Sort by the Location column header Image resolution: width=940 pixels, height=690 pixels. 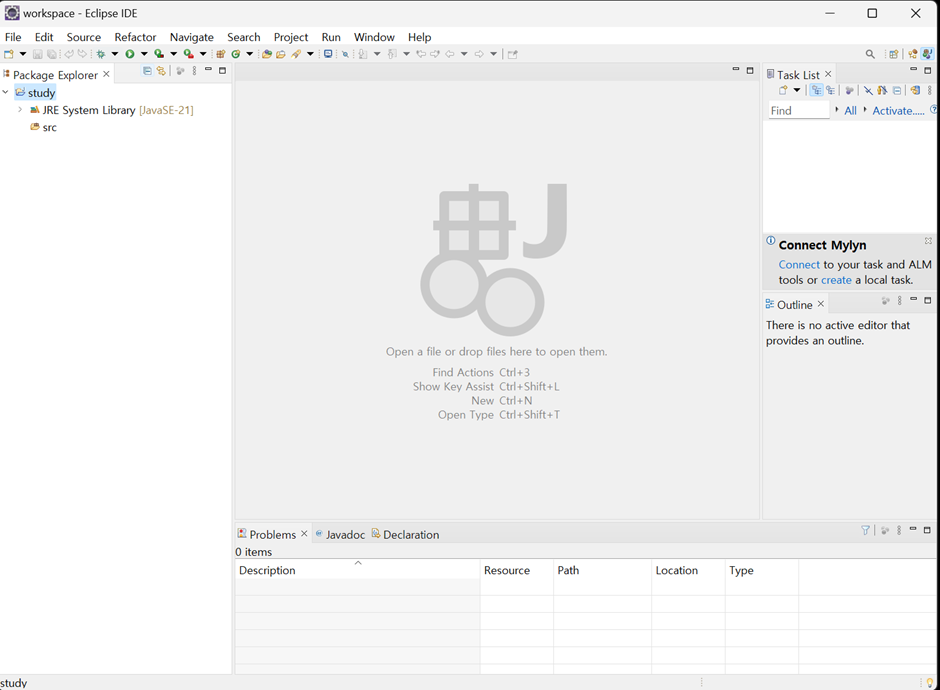point(688,570)
